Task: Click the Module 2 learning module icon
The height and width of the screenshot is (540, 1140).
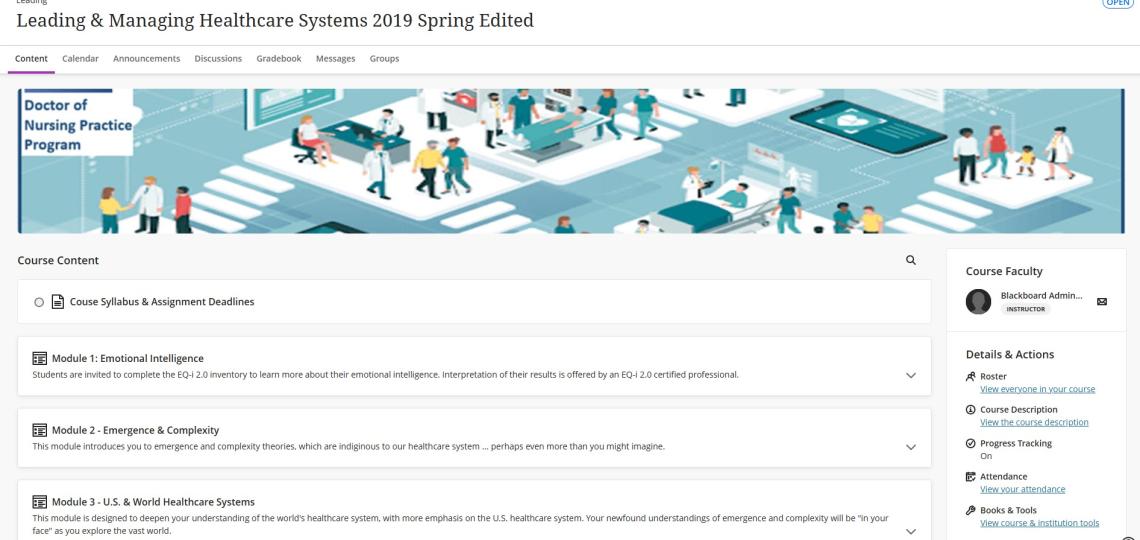Action: coord(40,430)
